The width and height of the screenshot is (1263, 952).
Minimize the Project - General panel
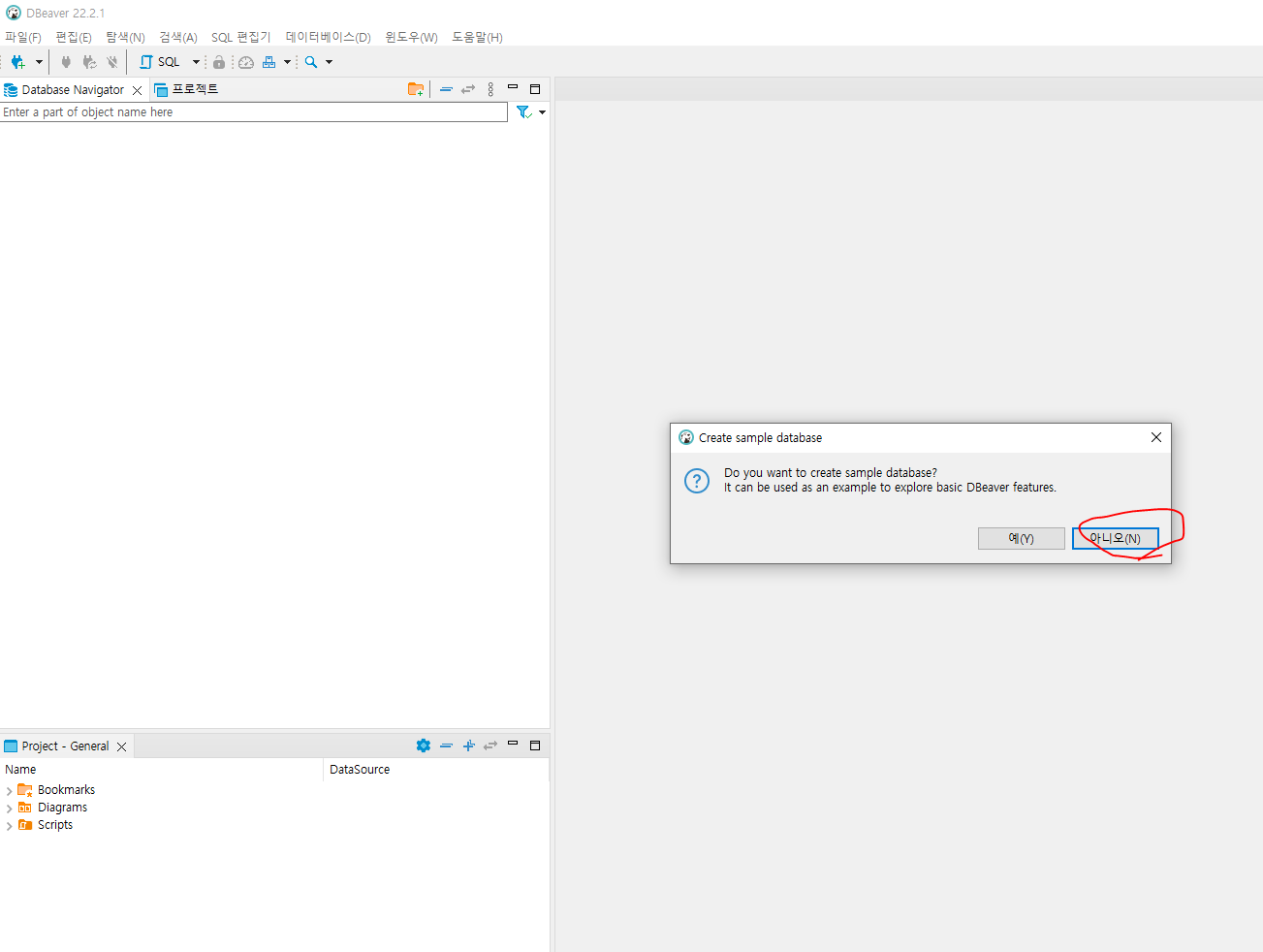(513, 744)
